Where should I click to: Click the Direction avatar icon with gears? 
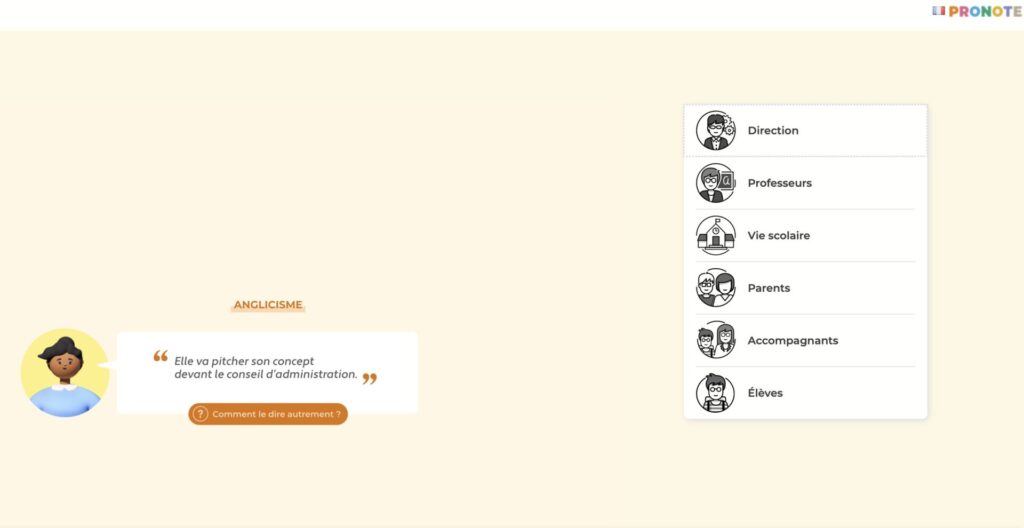tap(716, 131)
